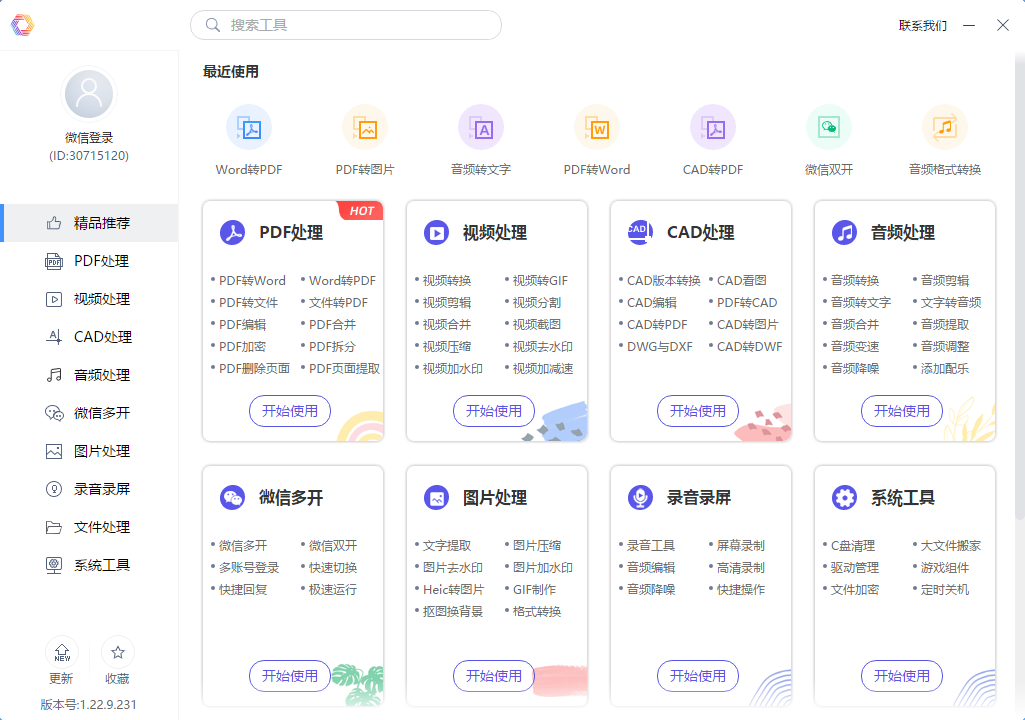This screenshot has height=720, width=1025.
Task: Click the 更新 (update) home icon
Action: click(62, 652)
